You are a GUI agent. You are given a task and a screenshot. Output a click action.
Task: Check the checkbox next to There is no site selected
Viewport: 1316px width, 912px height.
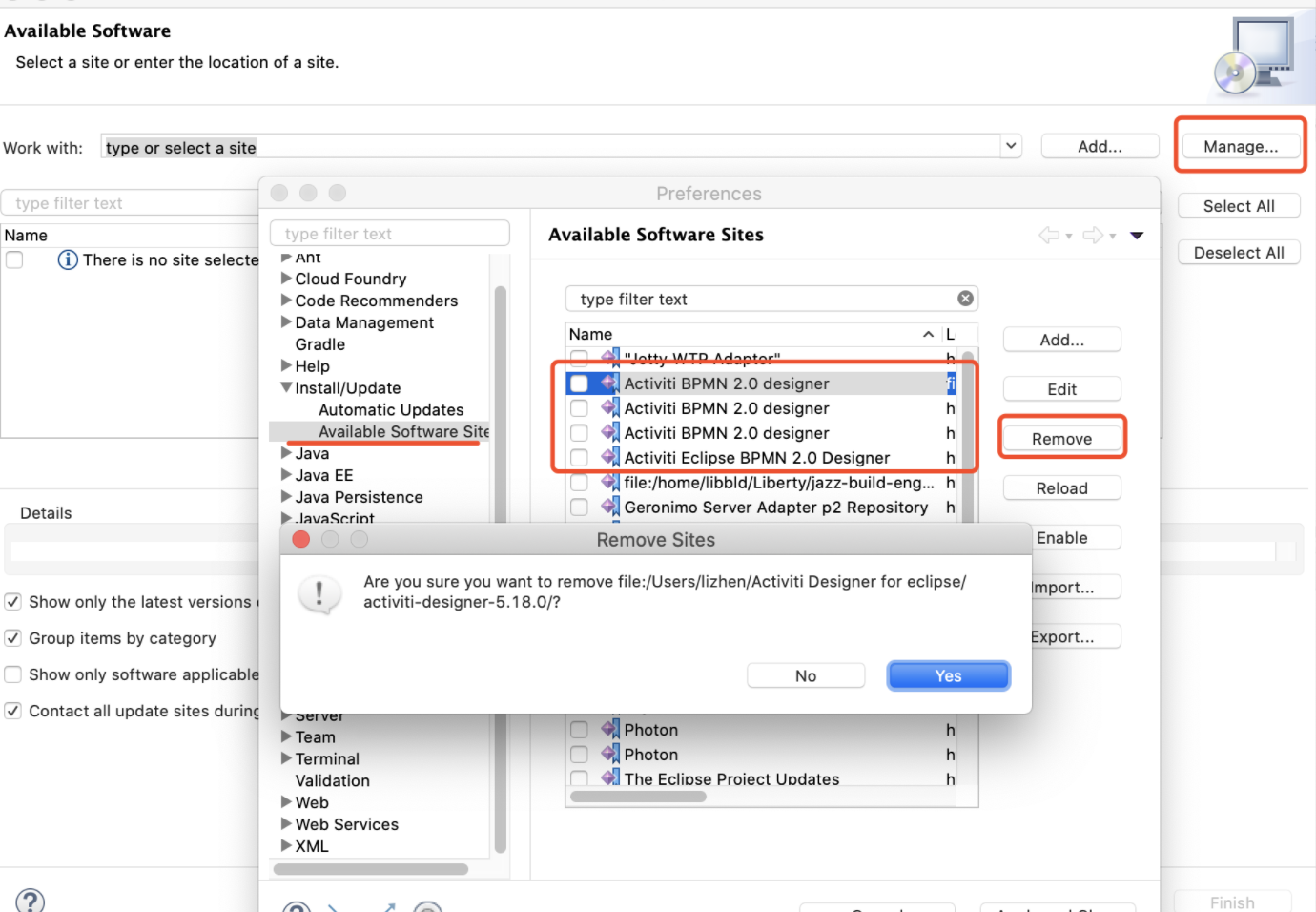[14, 259]
